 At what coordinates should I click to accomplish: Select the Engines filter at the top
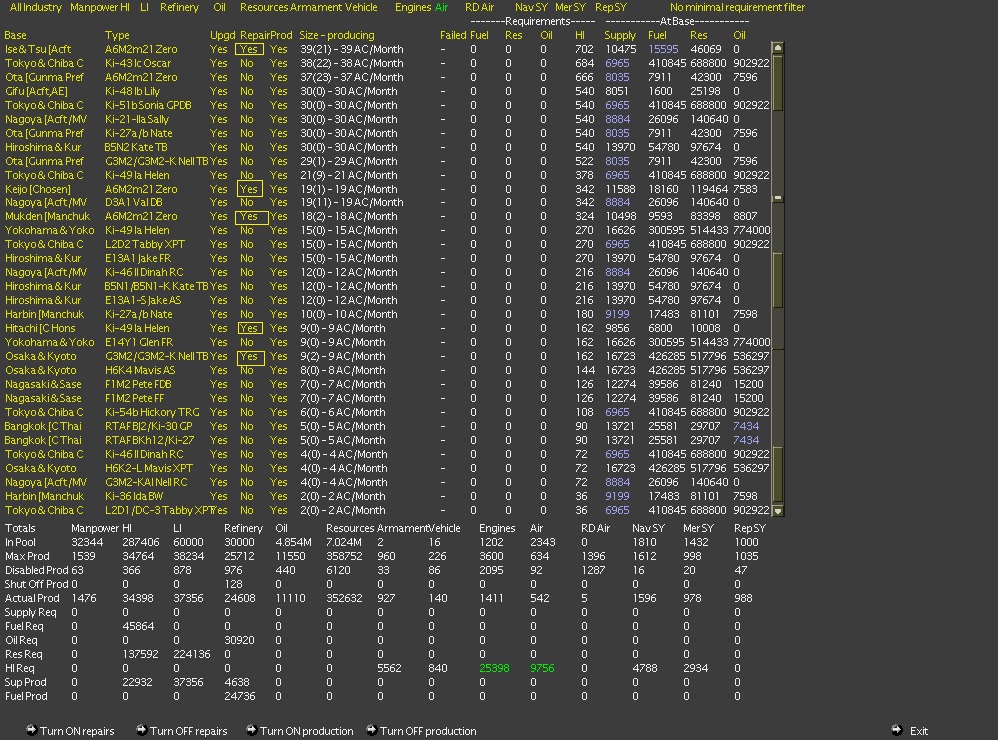(413, 8)
